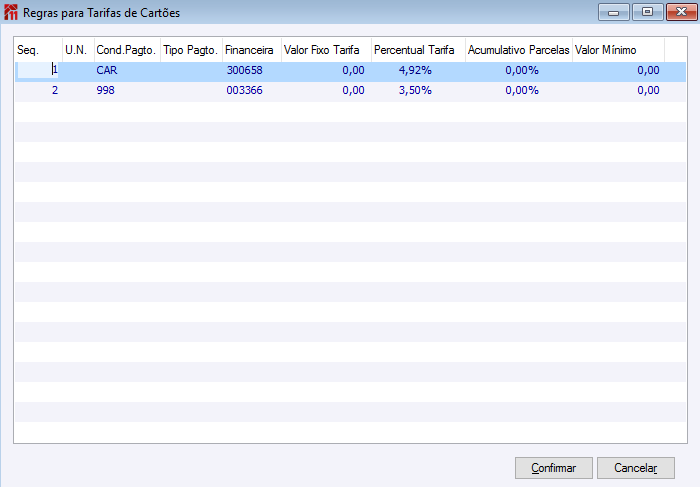Confirm the card tariff rules
Viewport: 700px width, 487px height.
click(554, 468)
